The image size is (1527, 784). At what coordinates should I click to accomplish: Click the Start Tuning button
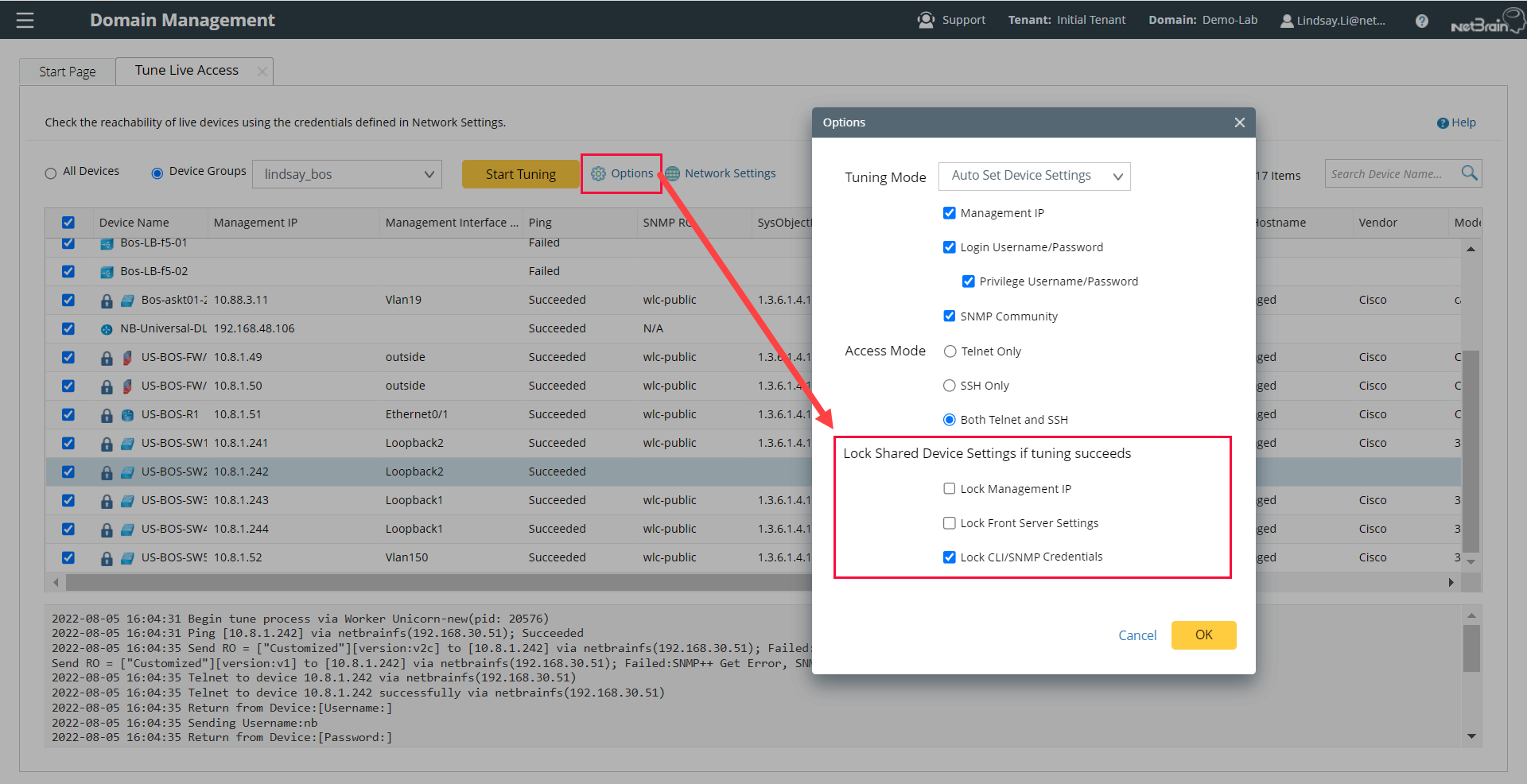tap(520, 173)
